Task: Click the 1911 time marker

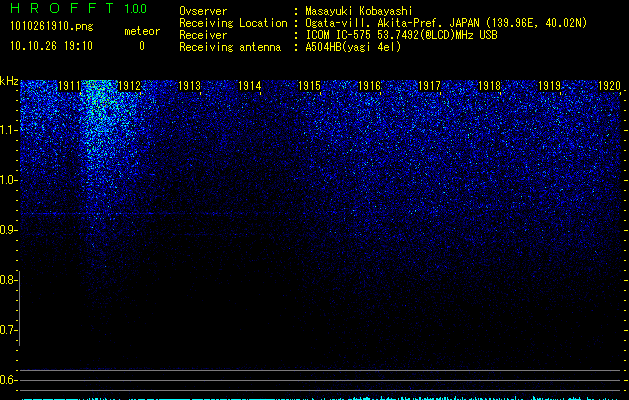Action: tap(69, 86)
